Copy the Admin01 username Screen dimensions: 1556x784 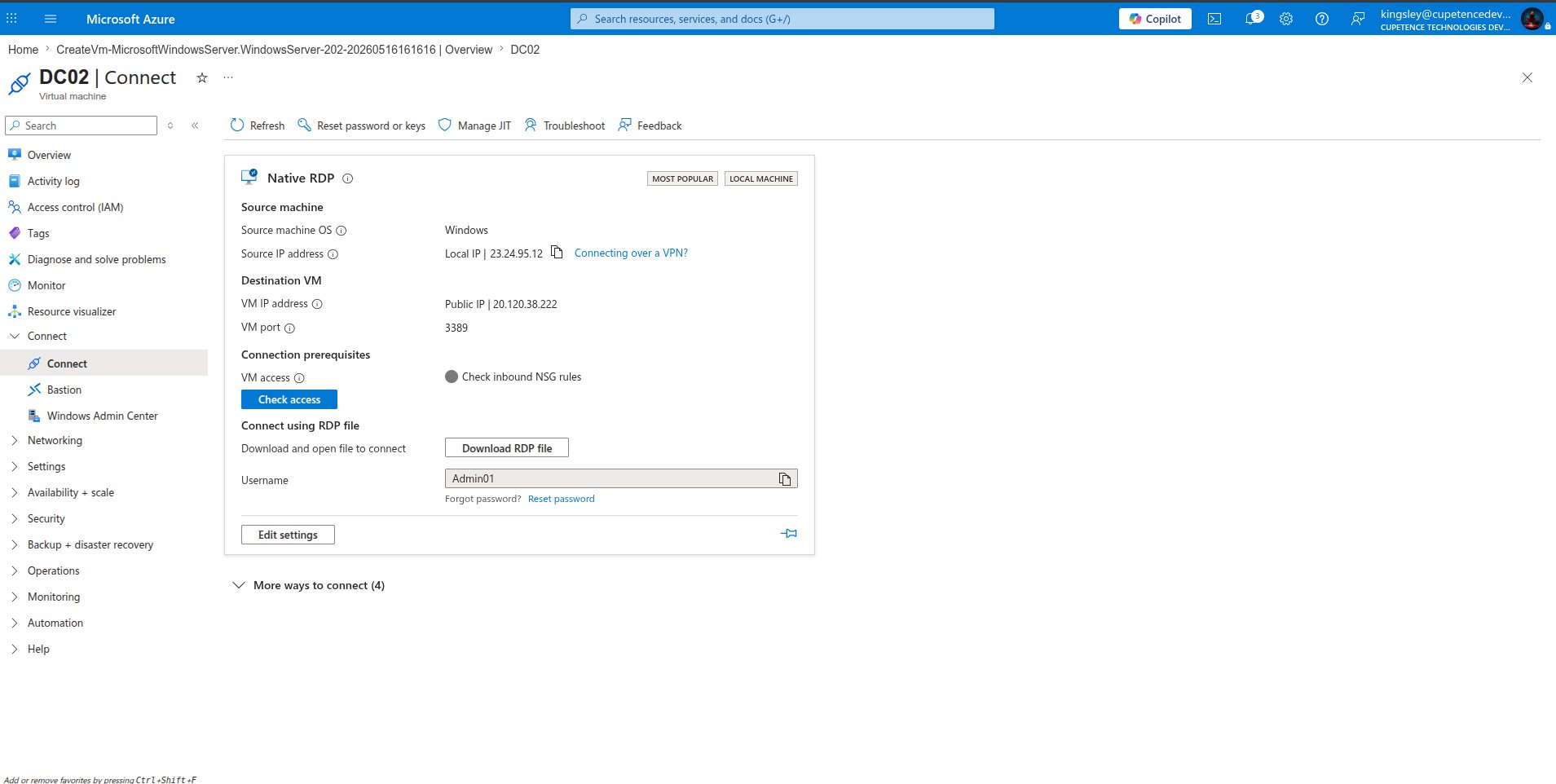coord(785,479)
